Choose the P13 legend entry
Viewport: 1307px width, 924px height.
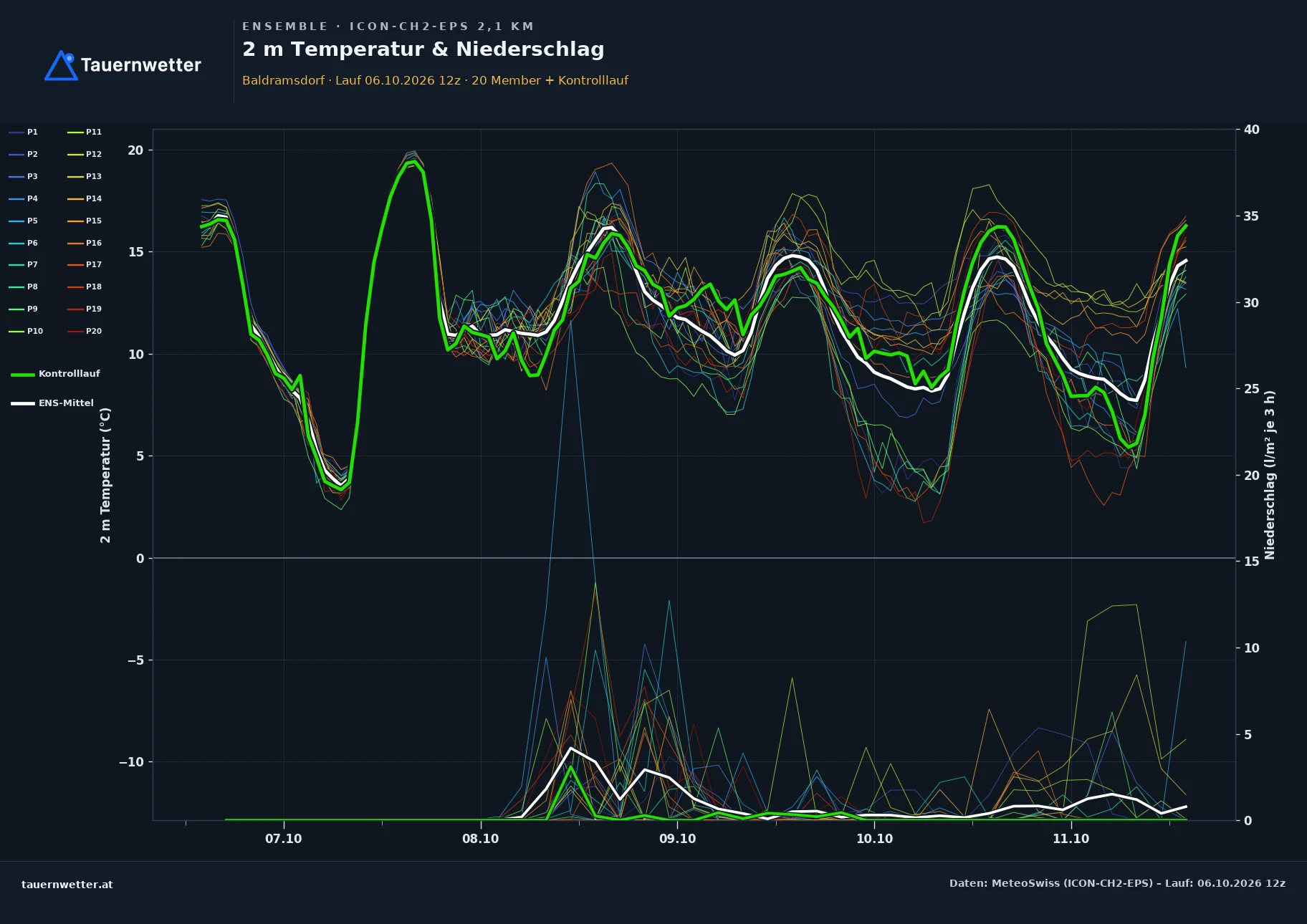[x=85, y=176]
